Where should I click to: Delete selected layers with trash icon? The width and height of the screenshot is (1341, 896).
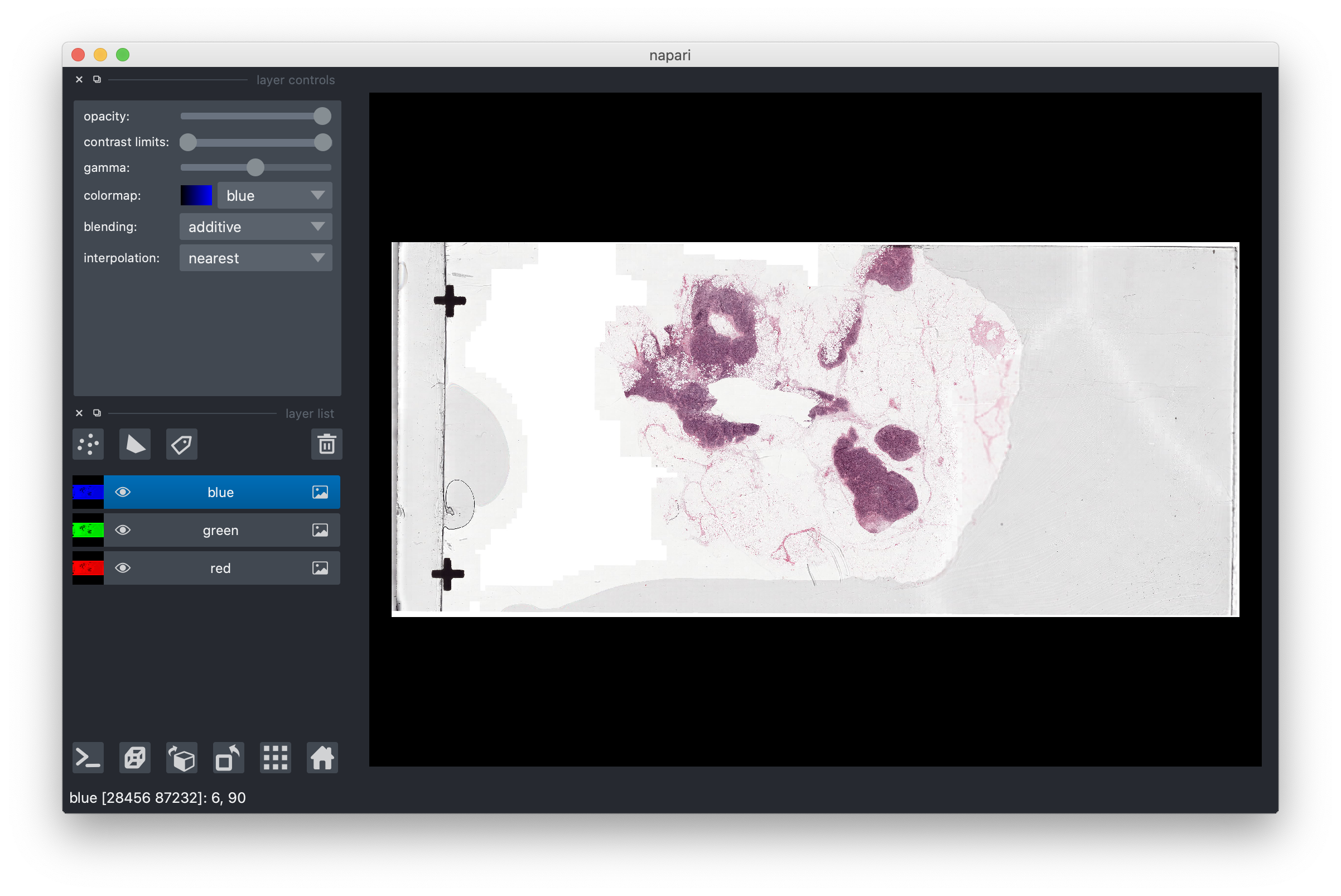pos(327,444)
